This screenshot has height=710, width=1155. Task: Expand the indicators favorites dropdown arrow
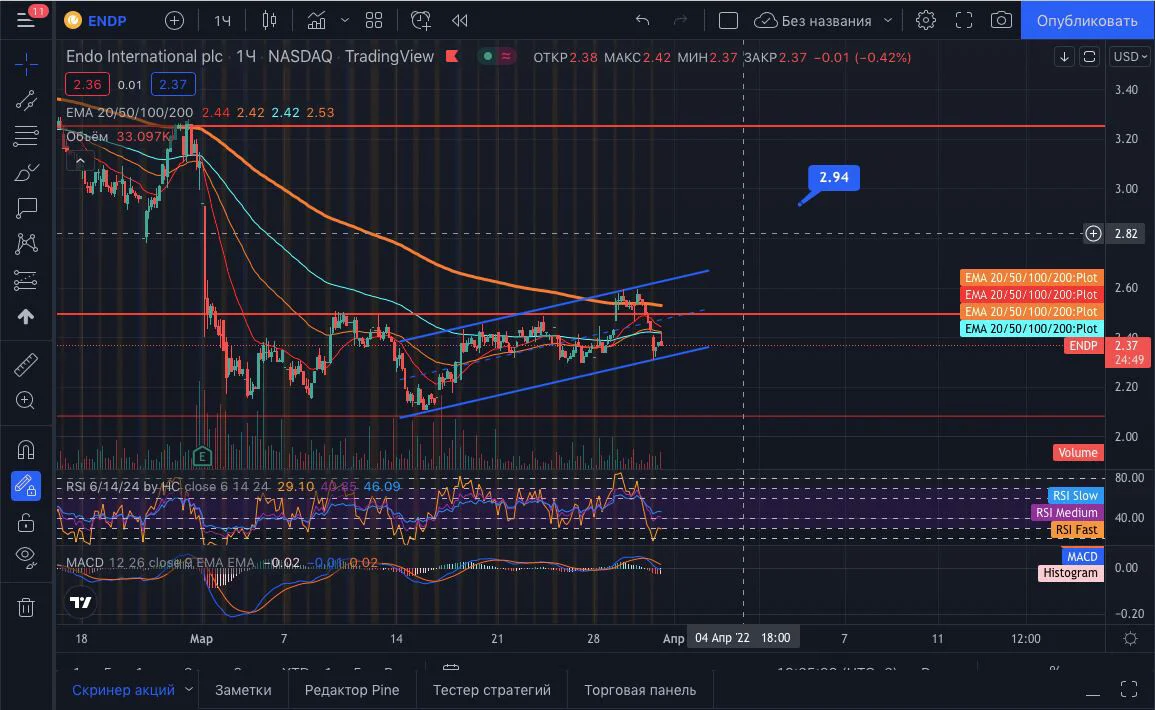coord(345,21)
